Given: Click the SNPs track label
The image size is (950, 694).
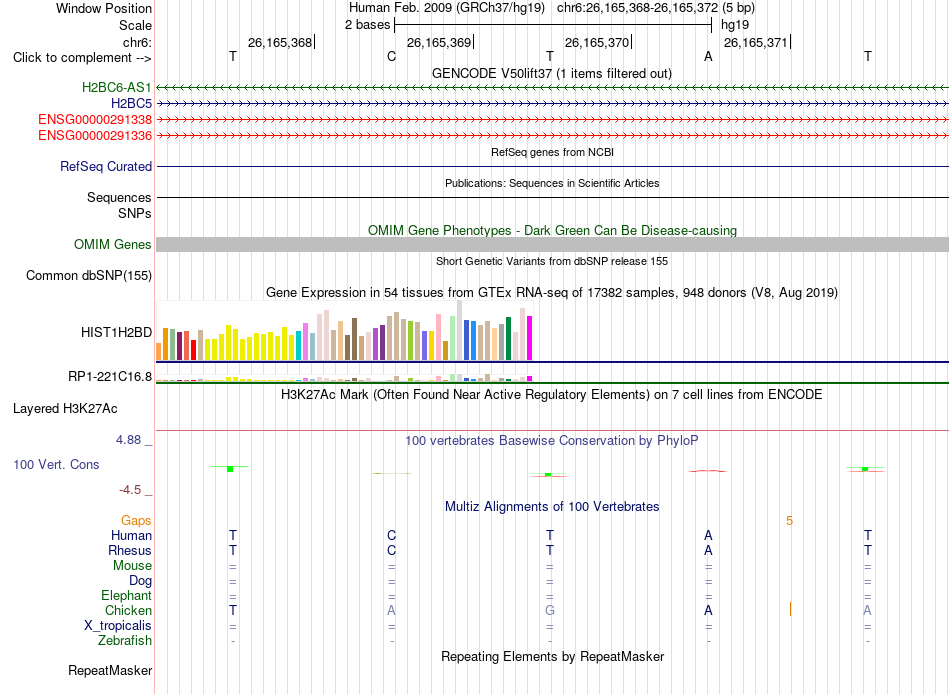Looking at the screenshot, I should pos(135,213).
